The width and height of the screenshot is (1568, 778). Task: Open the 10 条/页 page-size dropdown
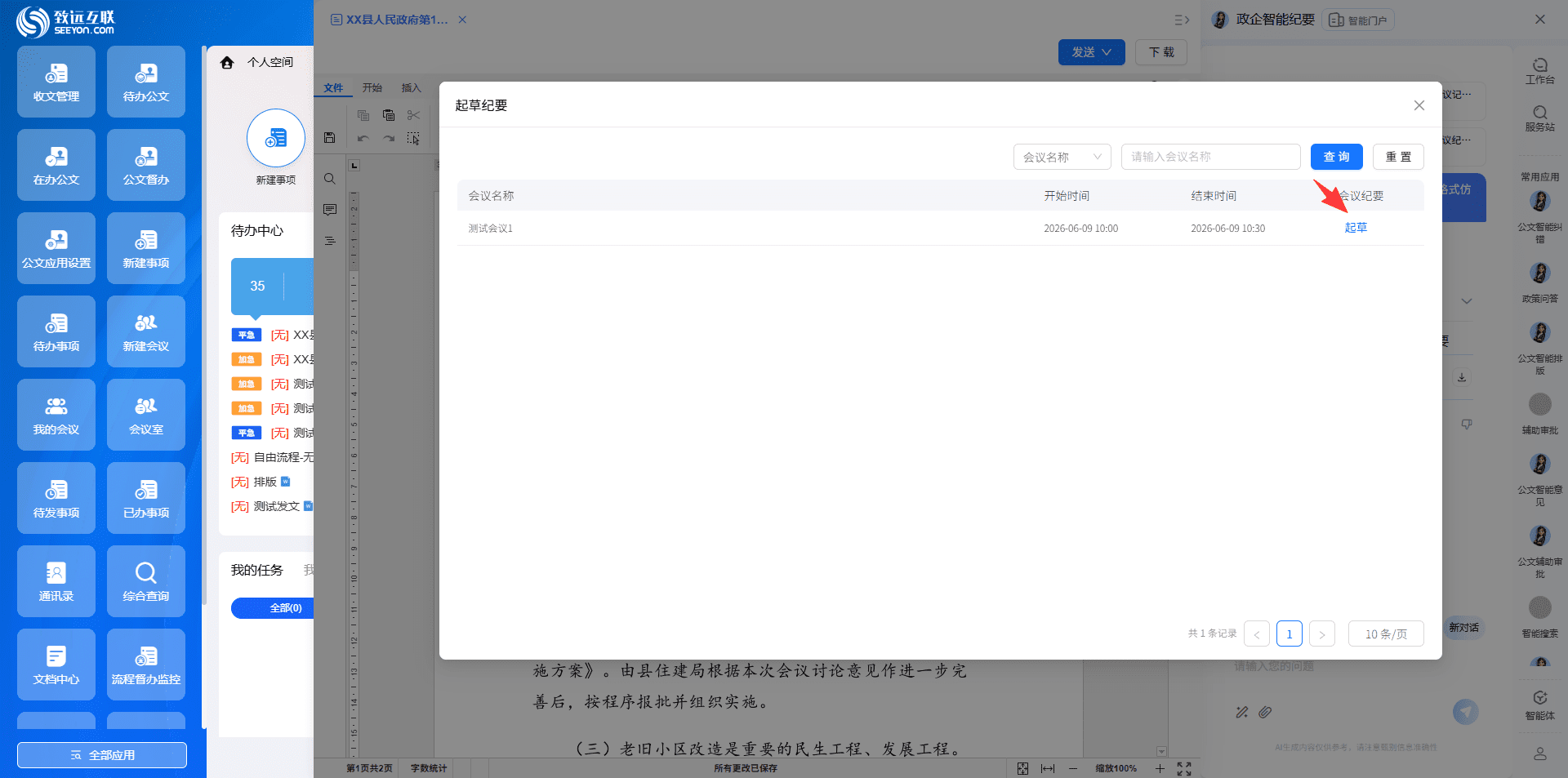(1386, 634)
